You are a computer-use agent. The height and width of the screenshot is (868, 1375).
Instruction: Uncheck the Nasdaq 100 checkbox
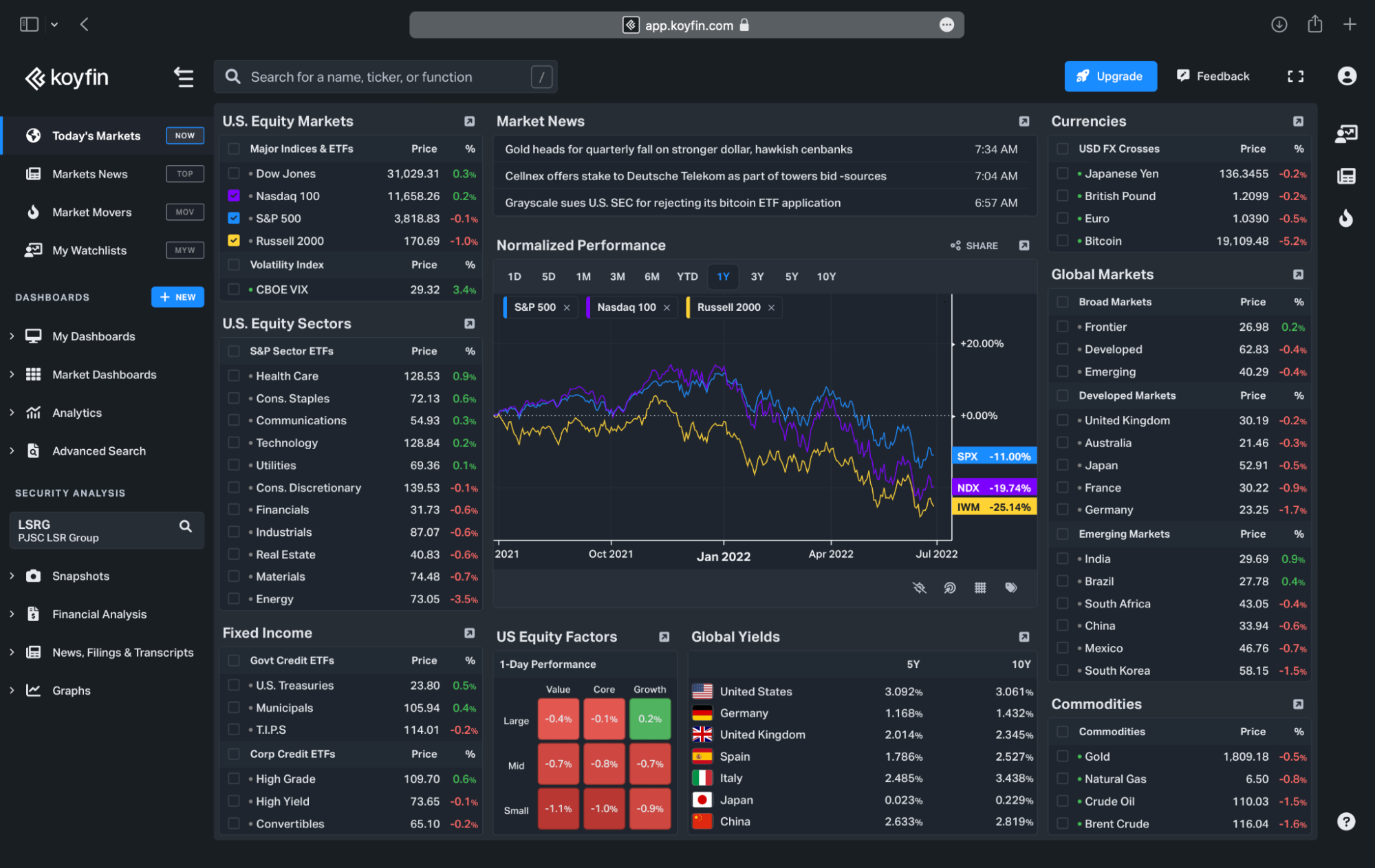[234, 196]
